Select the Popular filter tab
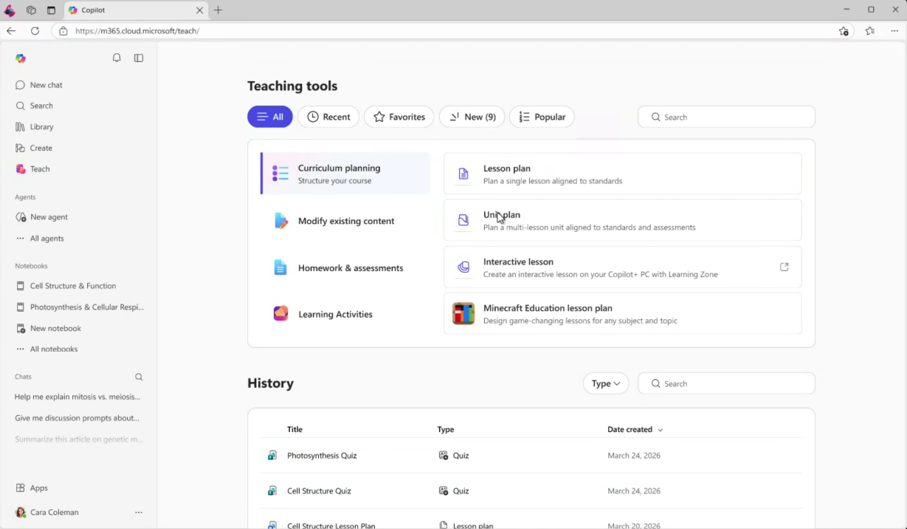Screen dimensions: 907x529 [542, 117]
